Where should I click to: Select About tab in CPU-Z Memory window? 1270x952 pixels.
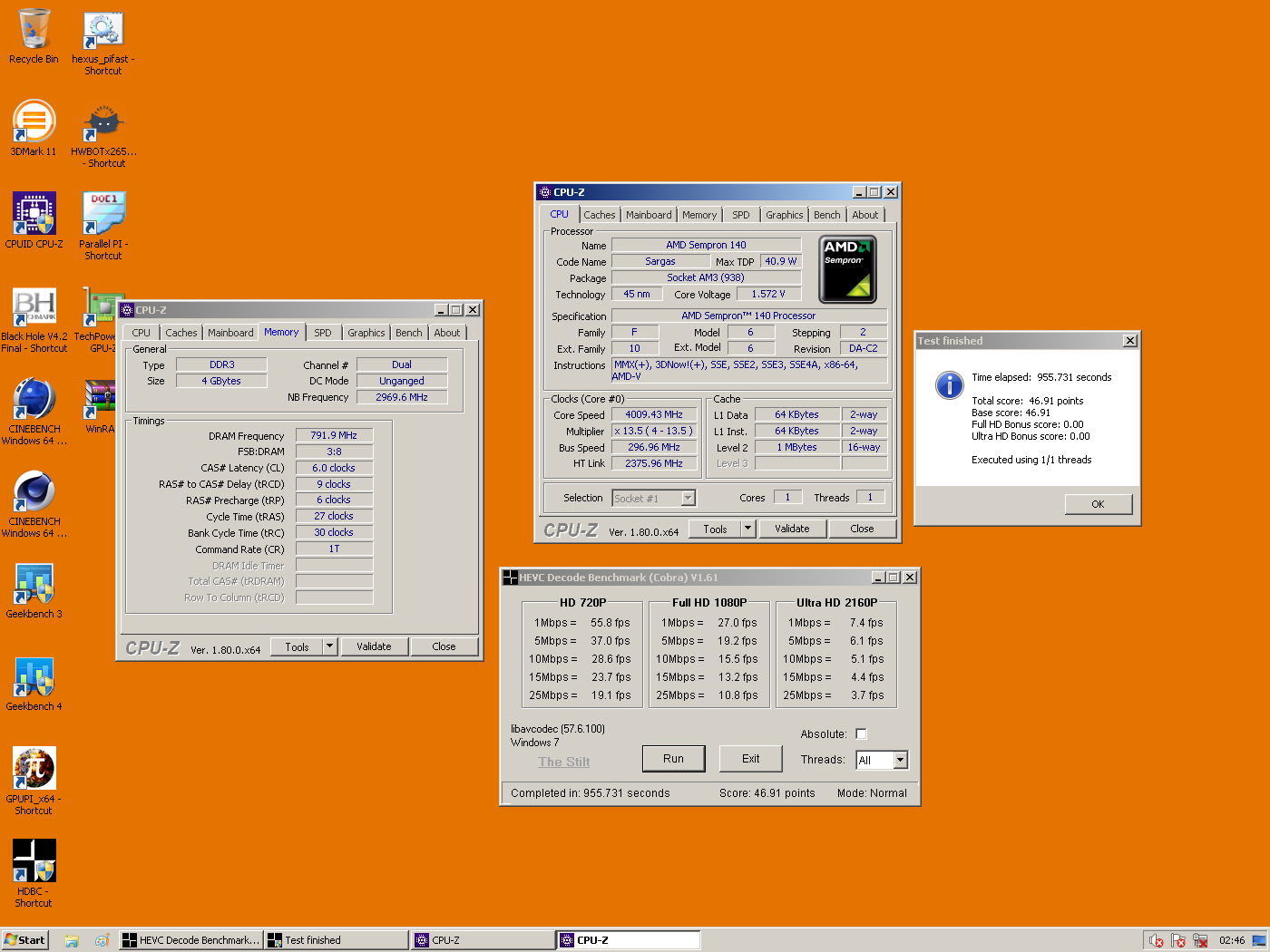point(446,333)
